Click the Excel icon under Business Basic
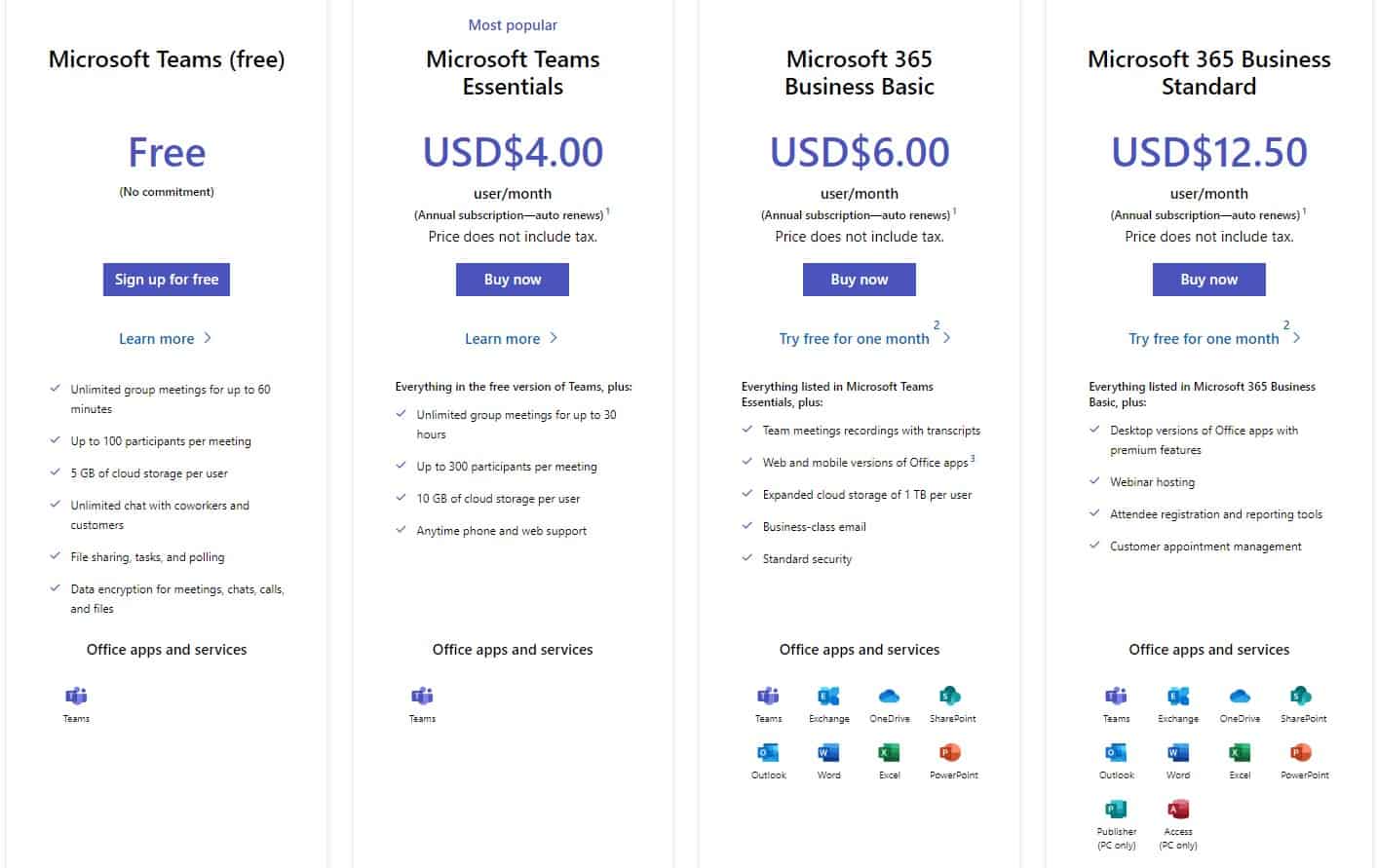This screenshot has height=868, width=1377. coord(889,752)
